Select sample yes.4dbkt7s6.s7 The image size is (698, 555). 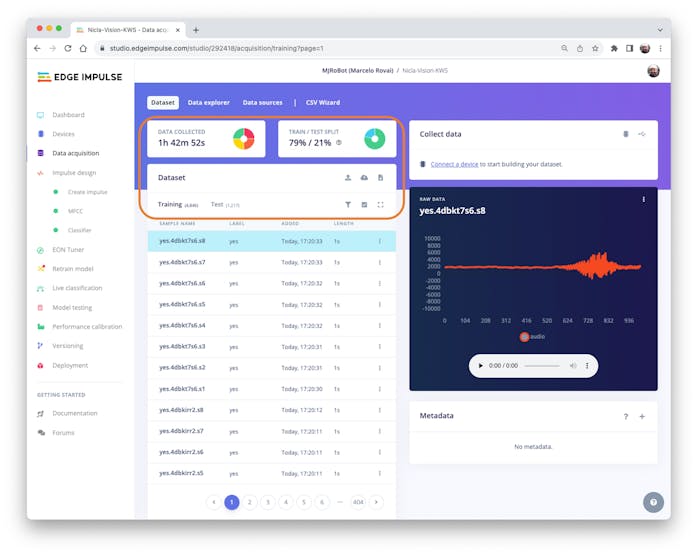(272, 262)
